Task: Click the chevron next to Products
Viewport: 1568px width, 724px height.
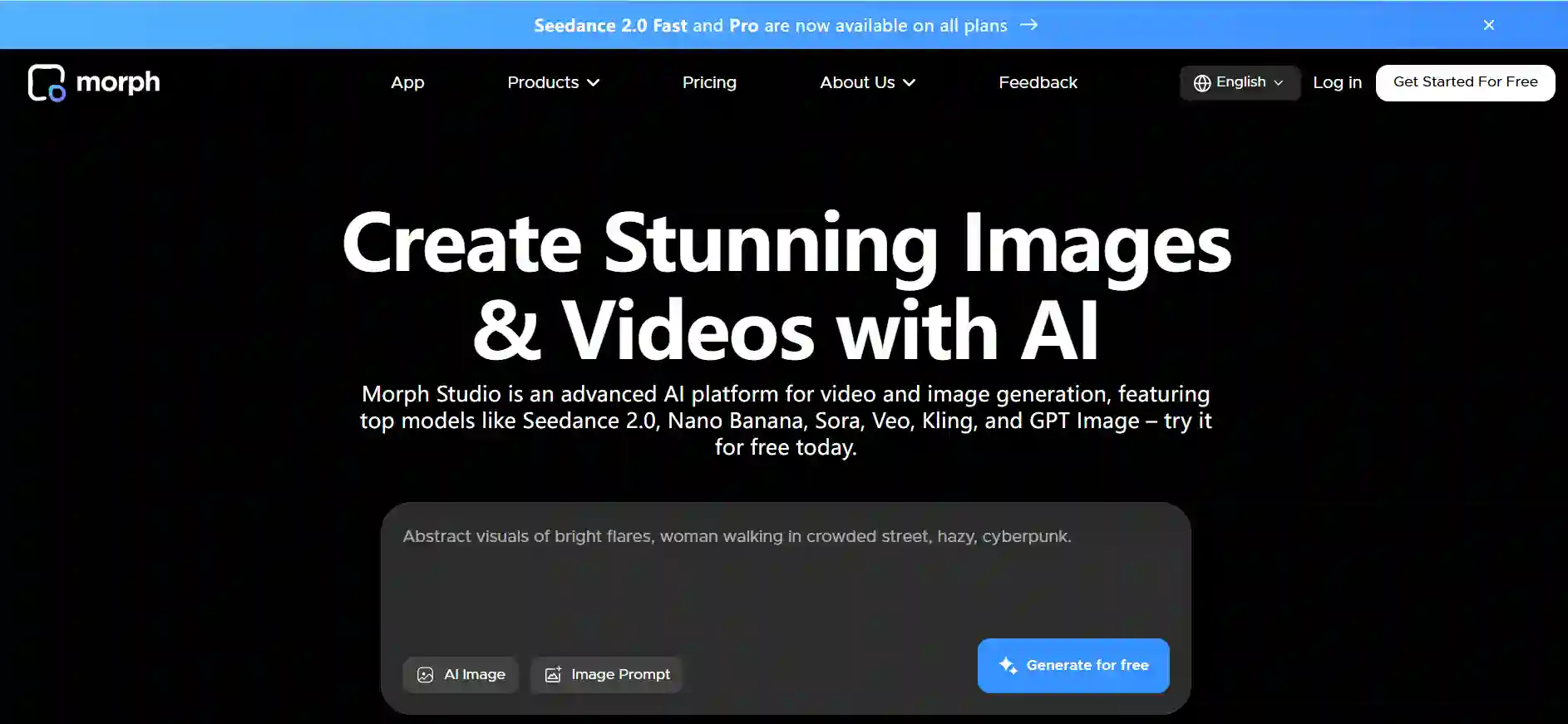Action: click(x=593, y=82)
